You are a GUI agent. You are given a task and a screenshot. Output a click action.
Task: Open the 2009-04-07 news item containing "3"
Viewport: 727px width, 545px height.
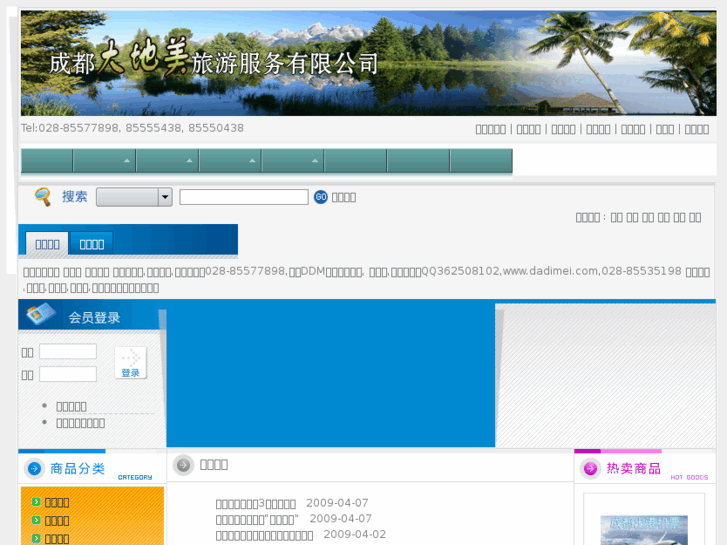(255, 504)
